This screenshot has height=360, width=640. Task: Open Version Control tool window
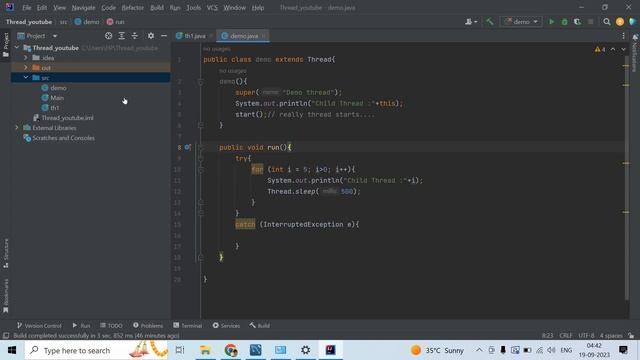click(39, 325)
